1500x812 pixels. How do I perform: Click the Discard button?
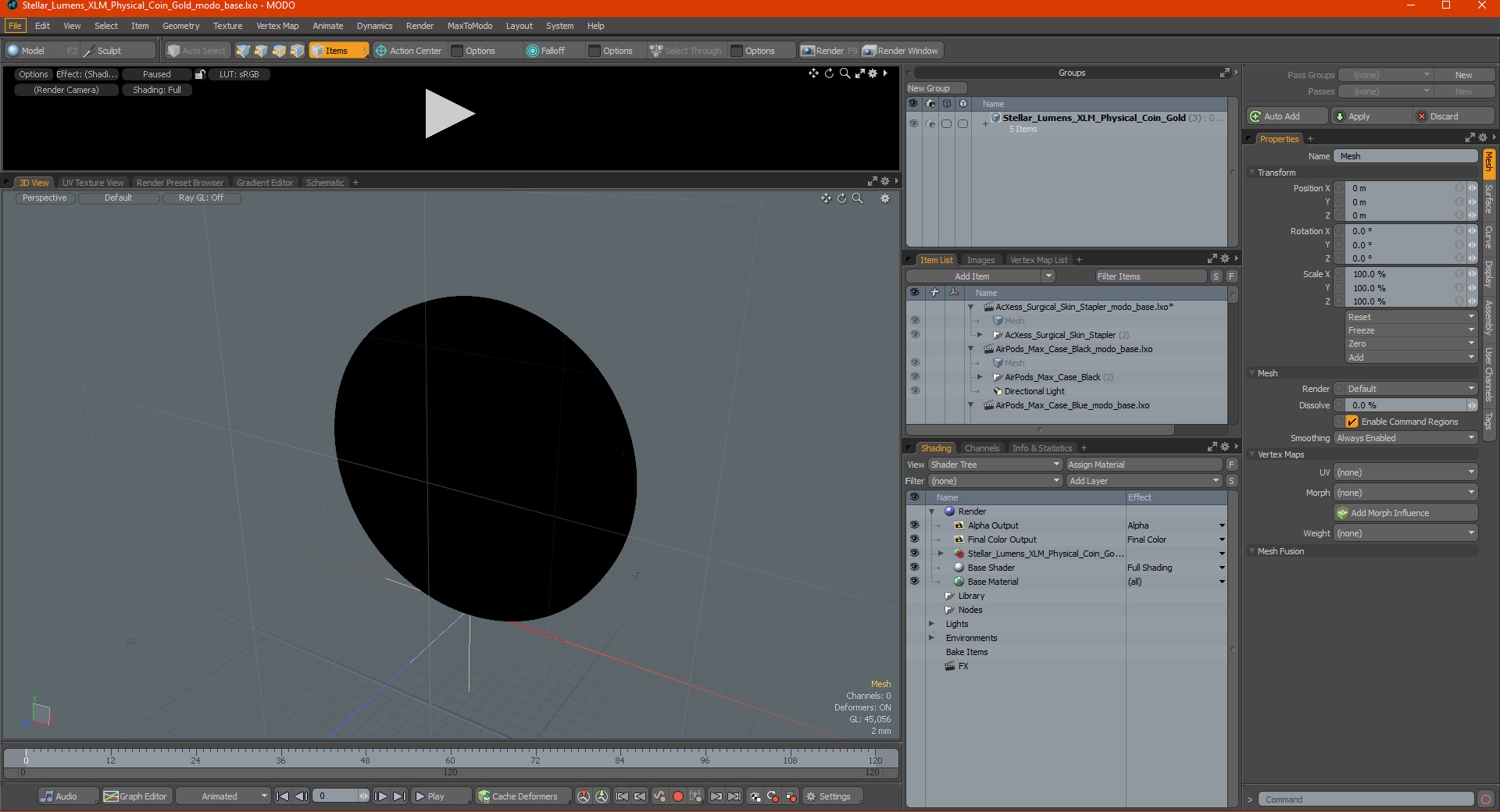[x=1454, y=116]
